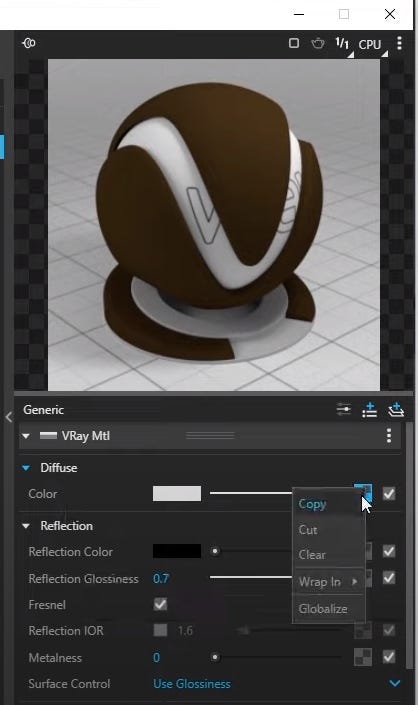Click the Diffuse Color texture map slot

pos(363,491)
